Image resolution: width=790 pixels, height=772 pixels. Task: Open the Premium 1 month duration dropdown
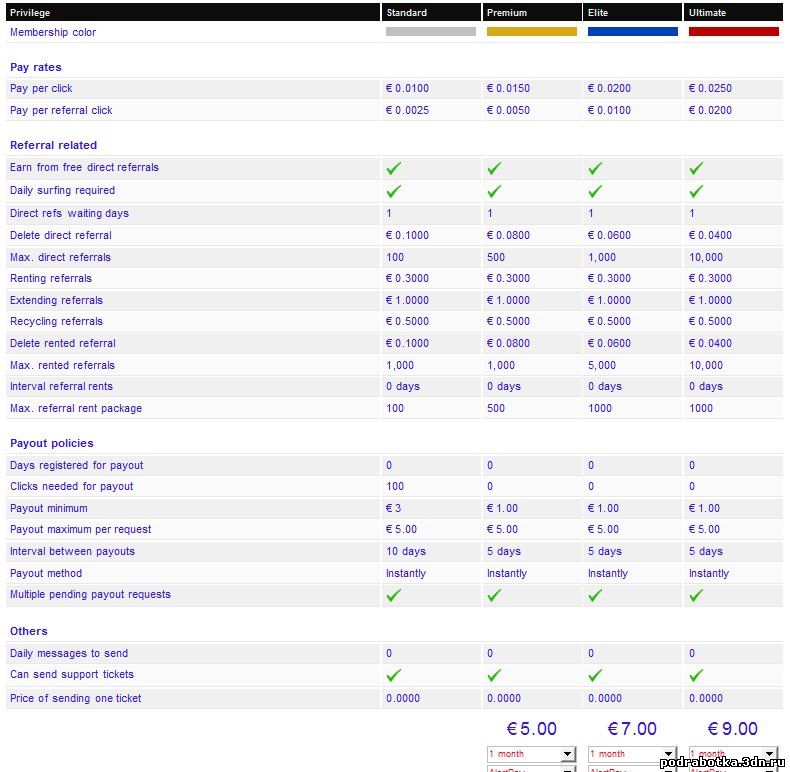531,754
